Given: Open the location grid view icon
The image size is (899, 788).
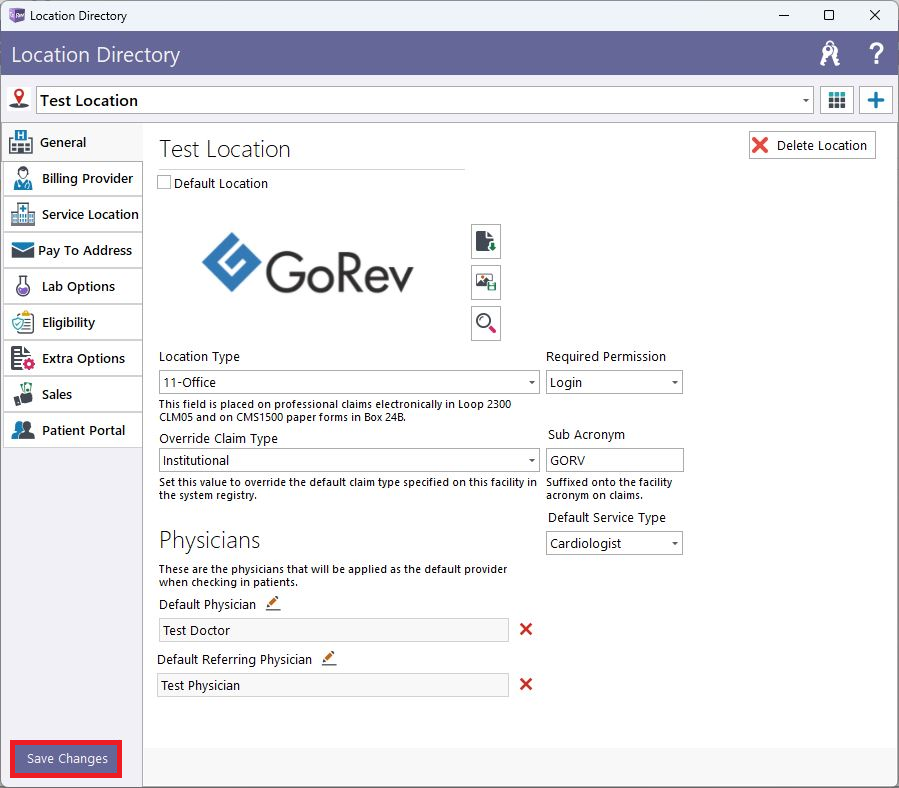Looking at the screenshot, I should click(x=837, y=100).
